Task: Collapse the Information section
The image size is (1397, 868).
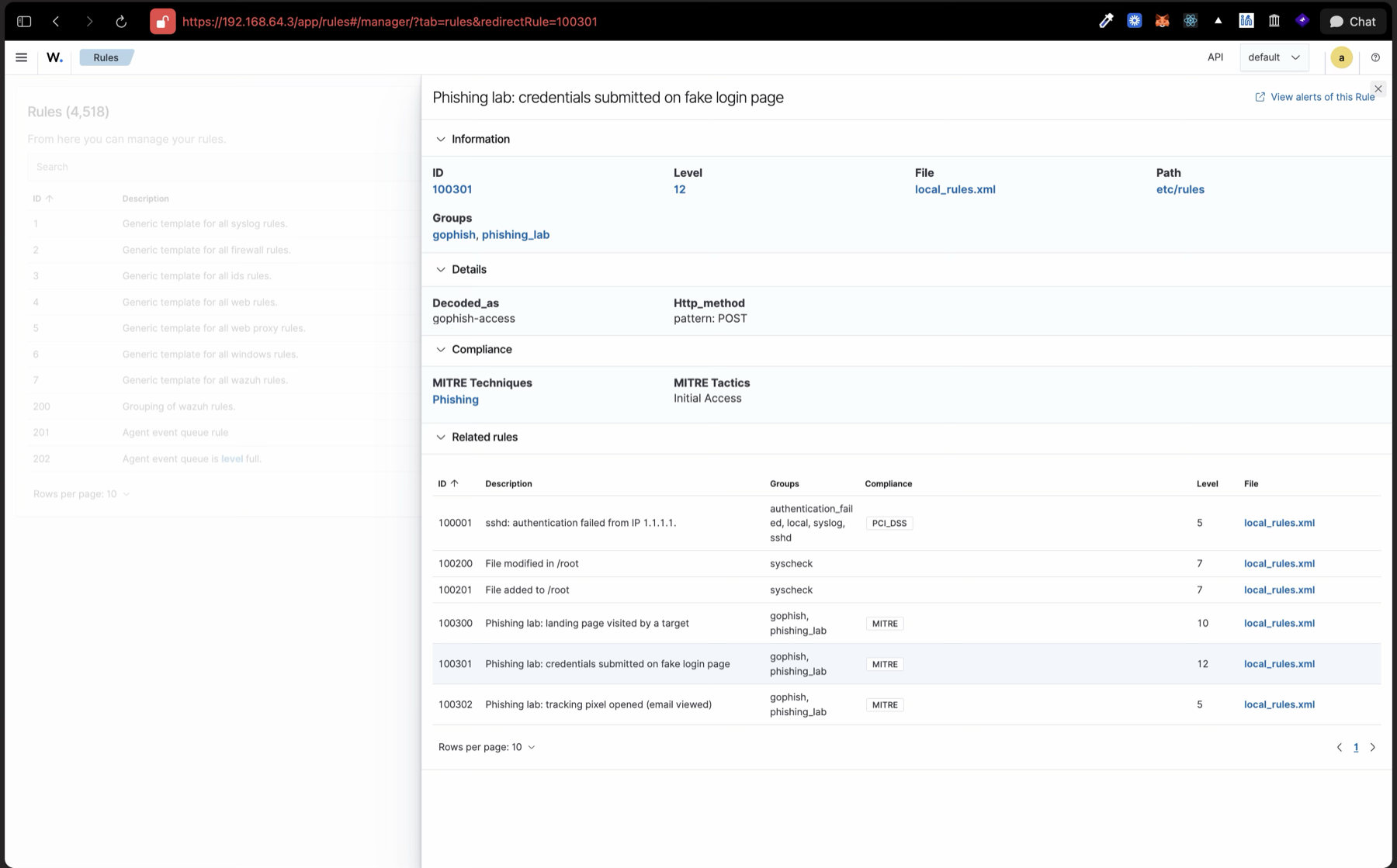Action: click(x=440, y=140)
